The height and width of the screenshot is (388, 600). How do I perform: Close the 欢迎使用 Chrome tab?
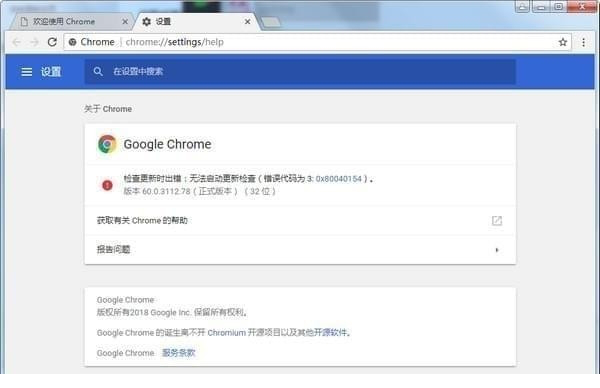pyautogui.click(x=125, y=22)
